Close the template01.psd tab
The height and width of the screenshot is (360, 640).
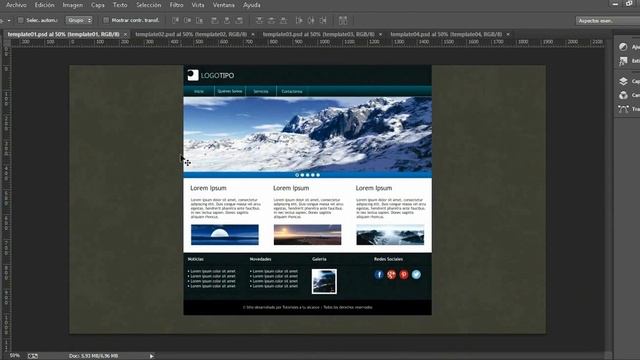point(125,34)
